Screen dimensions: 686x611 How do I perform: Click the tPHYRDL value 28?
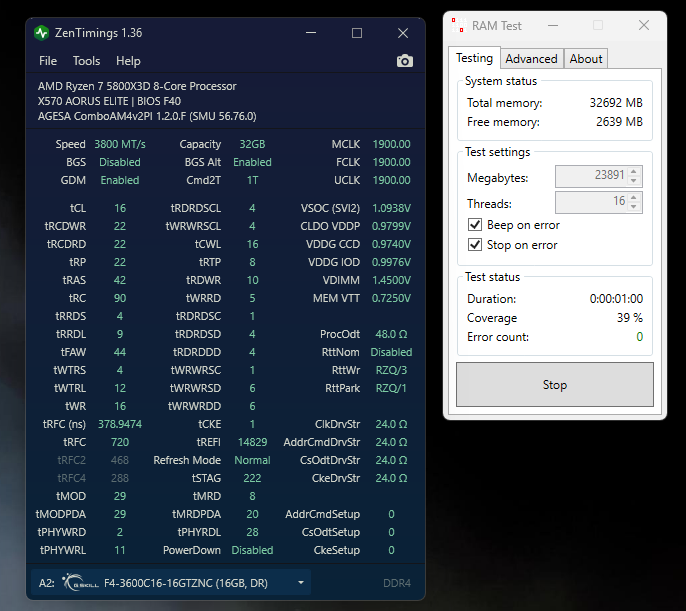pyautogui.click(x=252, y=532)
